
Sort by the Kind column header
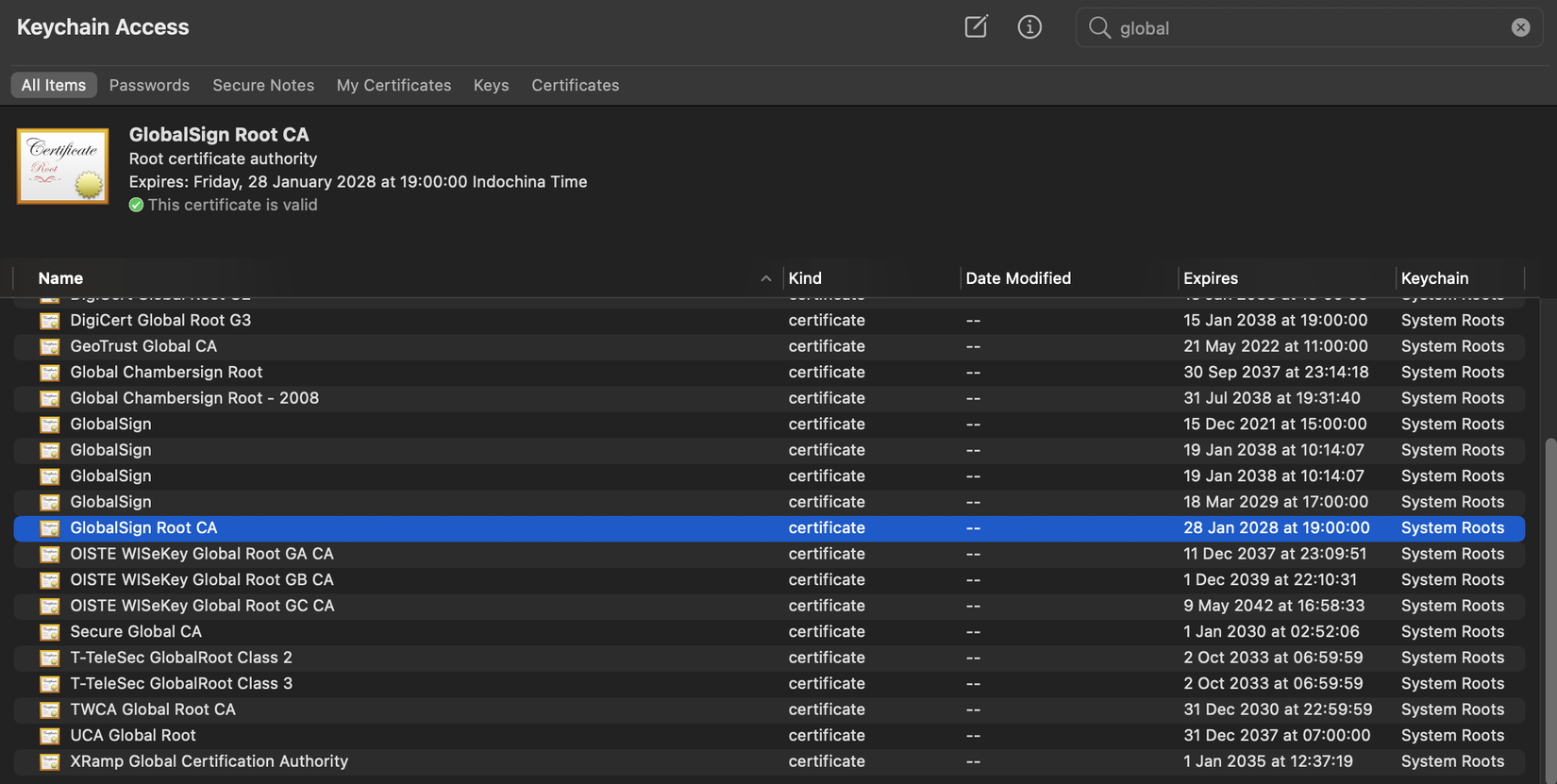[x=805, y=278]
